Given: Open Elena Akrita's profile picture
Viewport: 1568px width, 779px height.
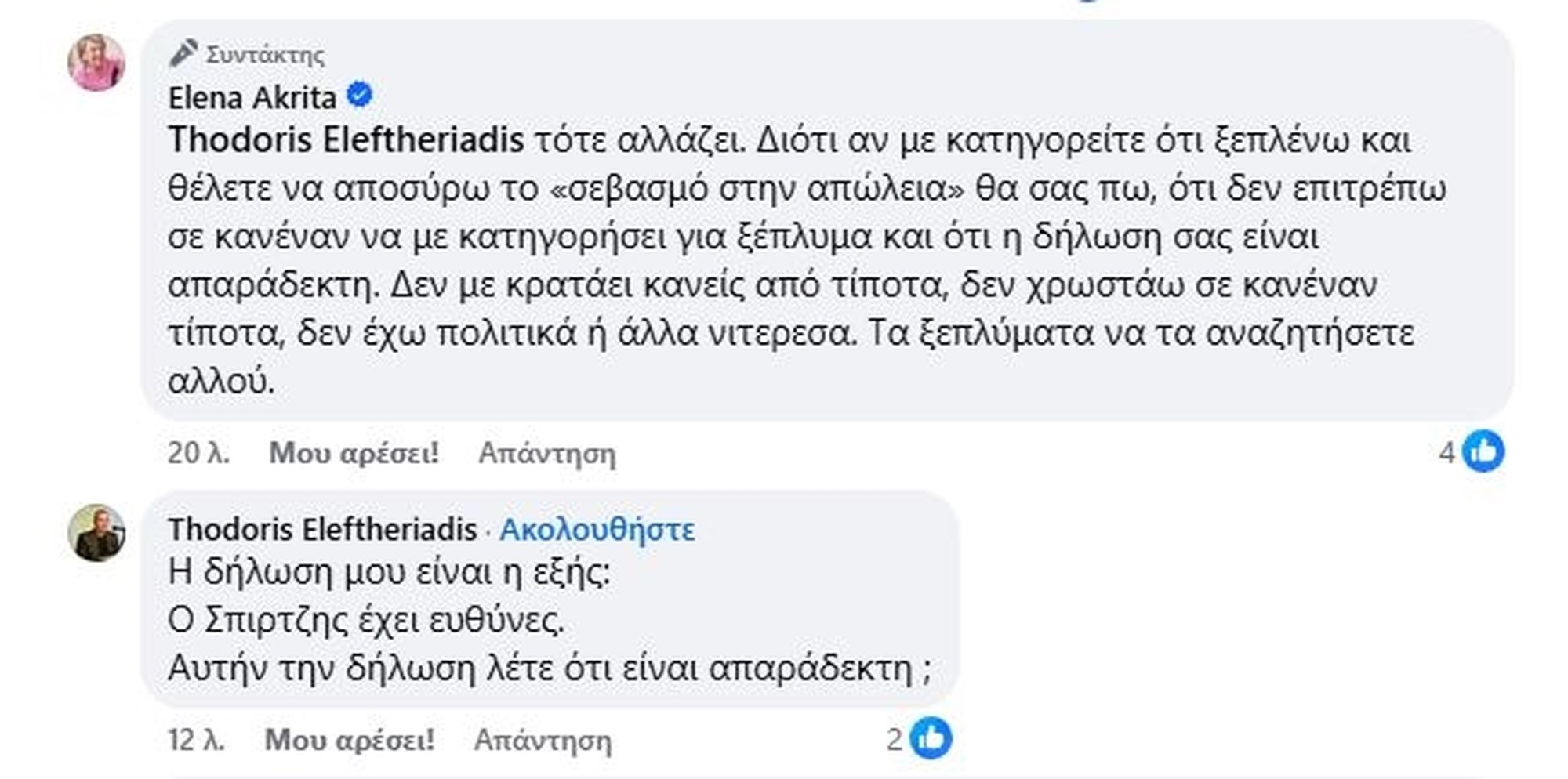Looking at the screenshot, I should (x=96, y=63).
